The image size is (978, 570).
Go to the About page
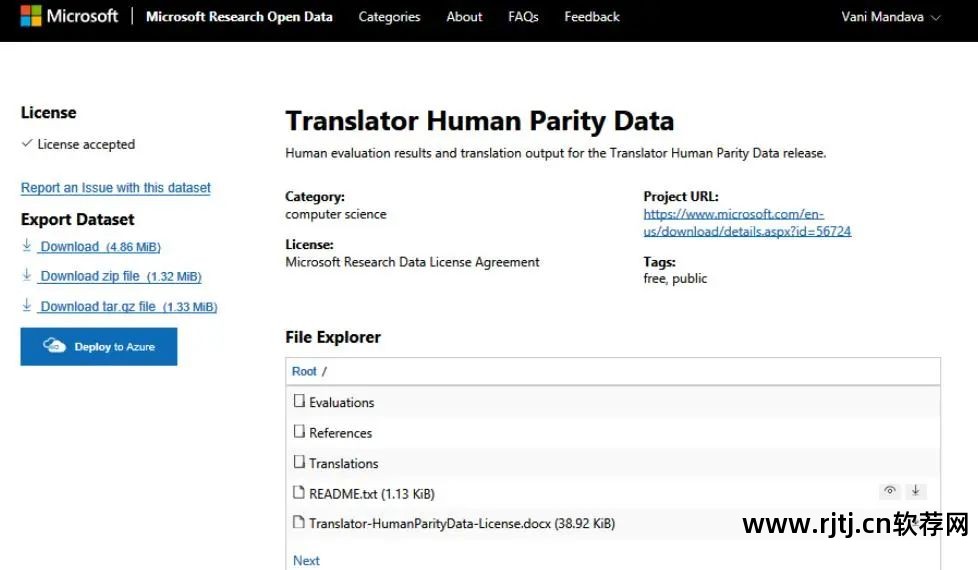(464, 17)
